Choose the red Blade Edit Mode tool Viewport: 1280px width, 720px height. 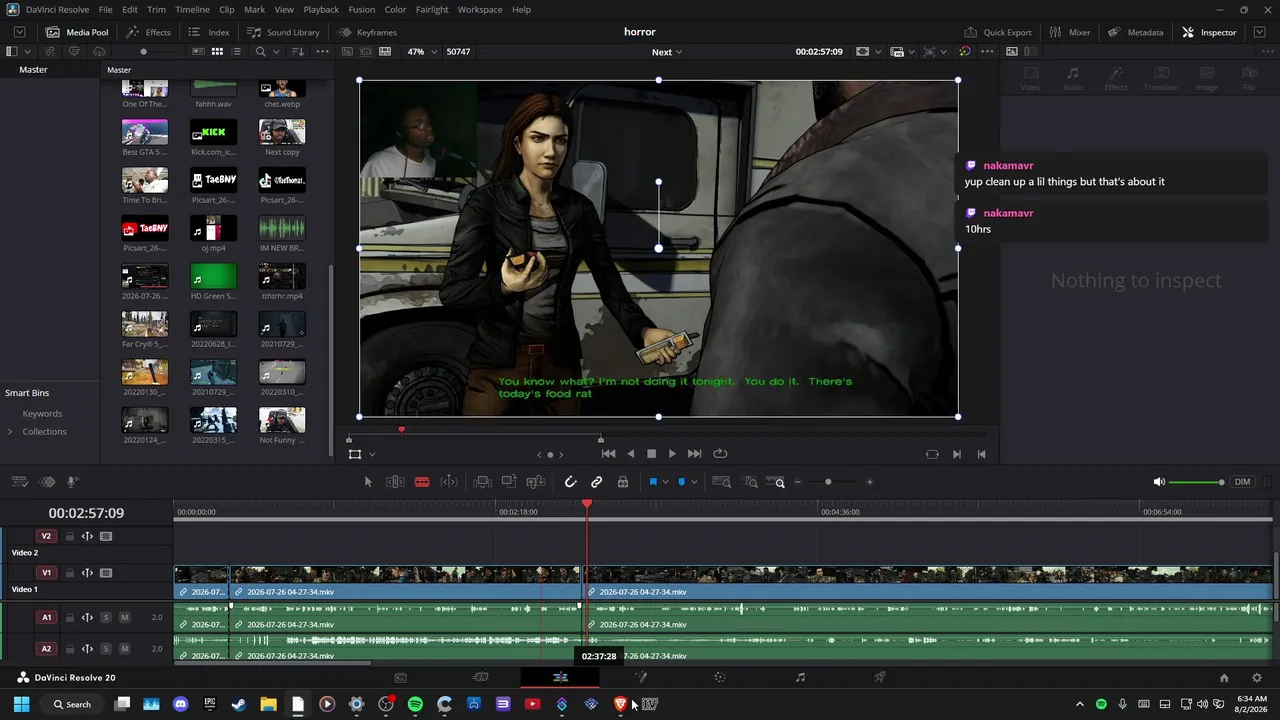coord(422,482)
